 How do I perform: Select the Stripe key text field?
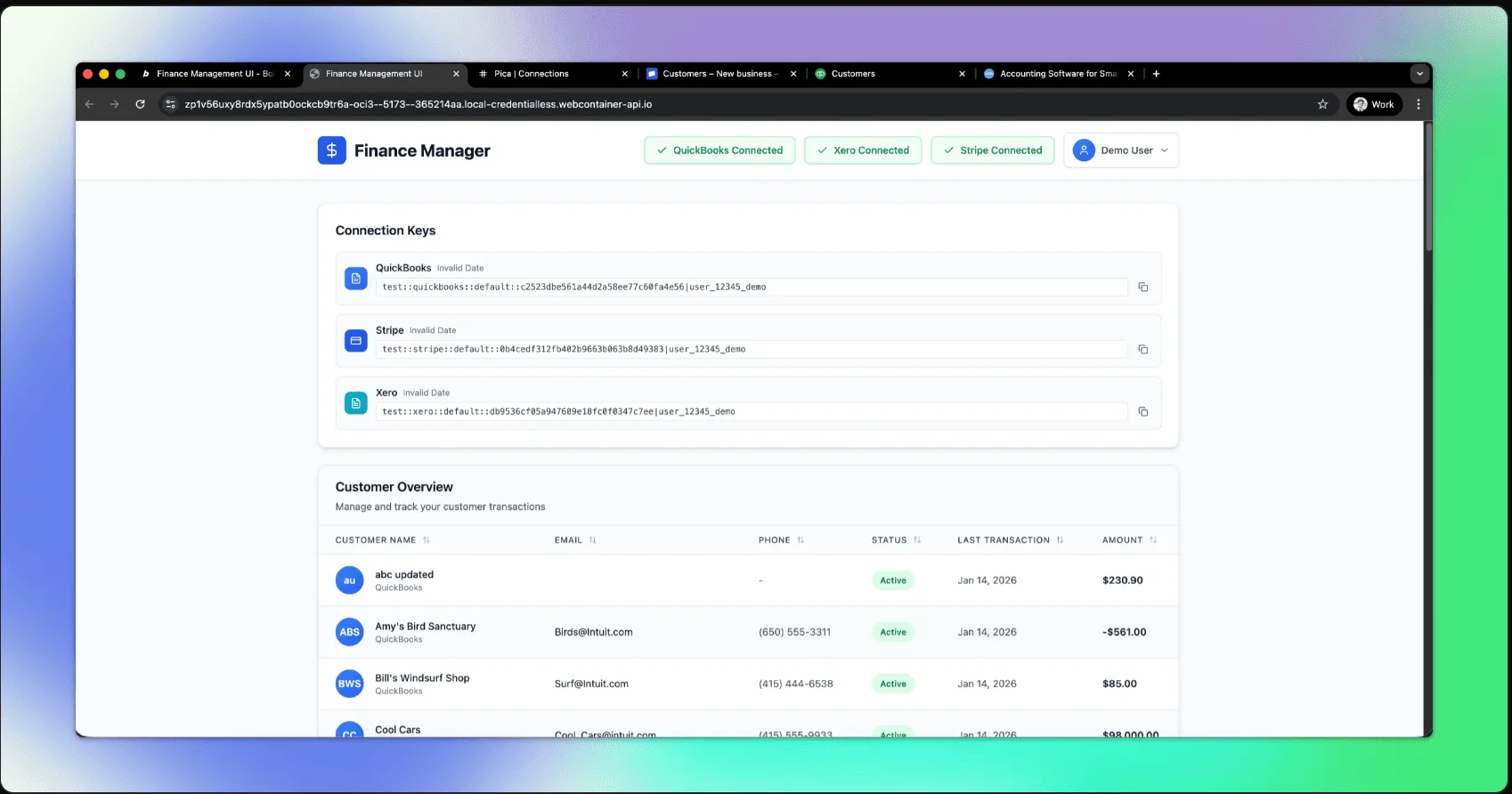point(752,350)
